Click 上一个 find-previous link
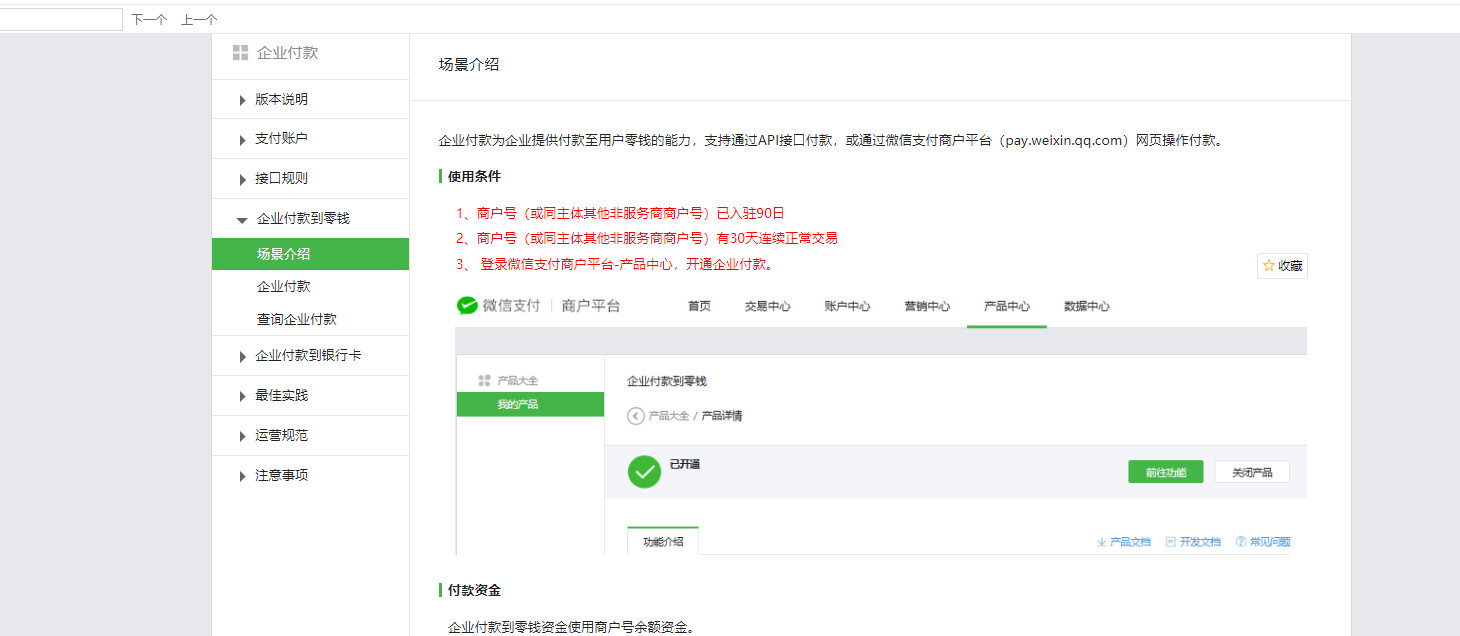This screenshot has height=636, width=1460. (x=199, y=19)
